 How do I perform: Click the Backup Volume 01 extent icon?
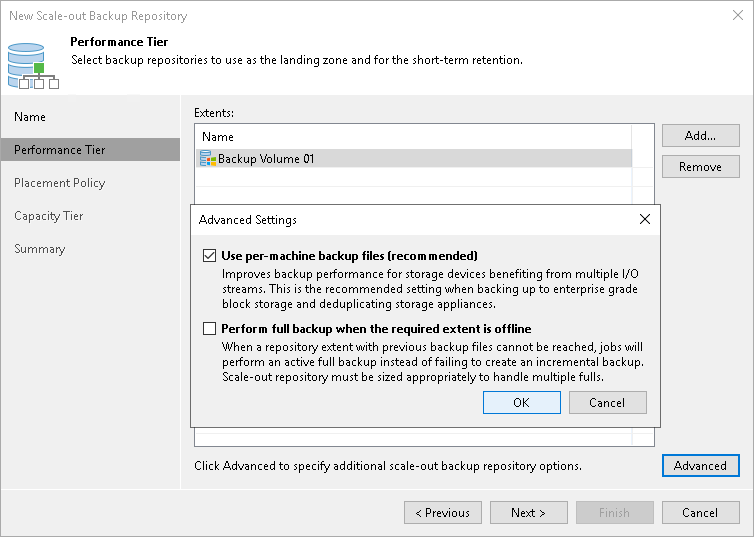(x=208, y=158)
